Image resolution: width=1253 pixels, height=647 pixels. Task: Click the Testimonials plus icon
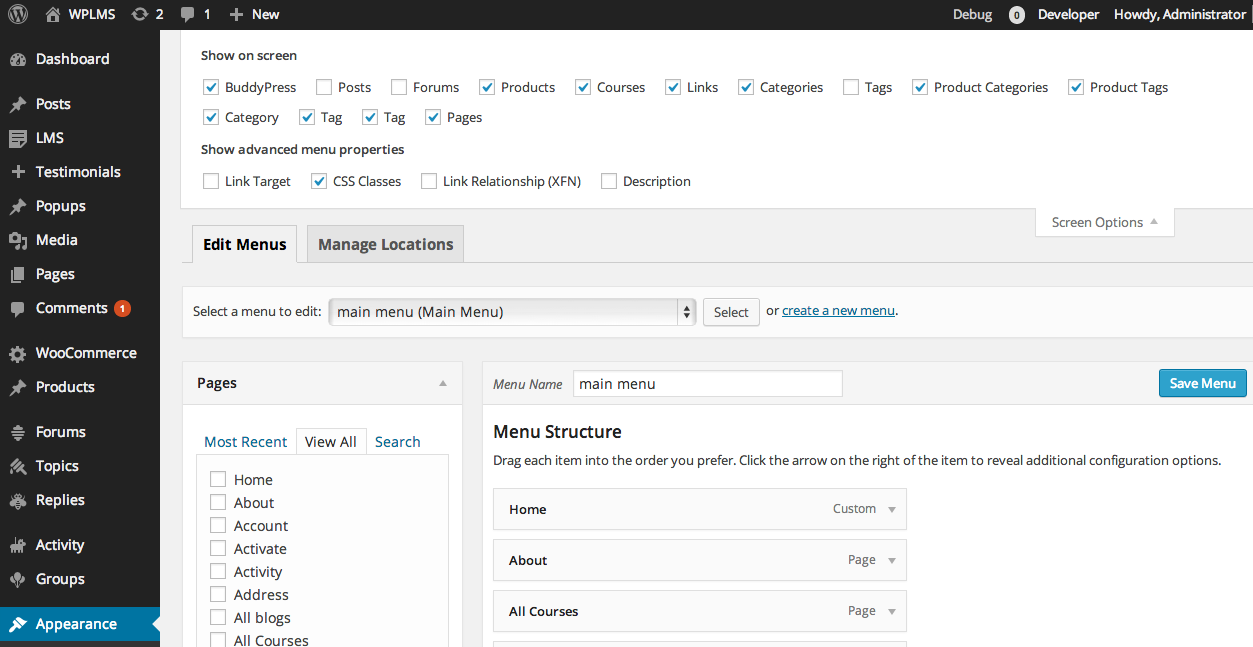point(18,172)
